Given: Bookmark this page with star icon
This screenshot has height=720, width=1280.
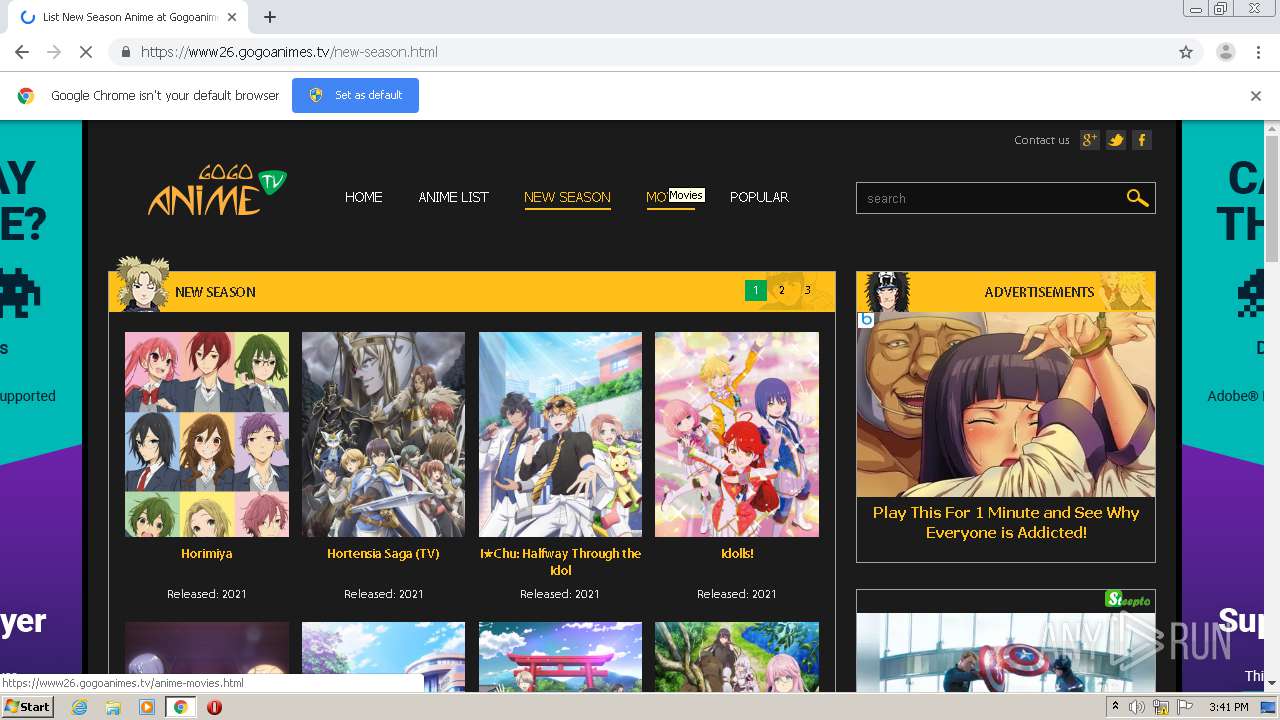Looking at the screenshot, I should (1186, 52).
